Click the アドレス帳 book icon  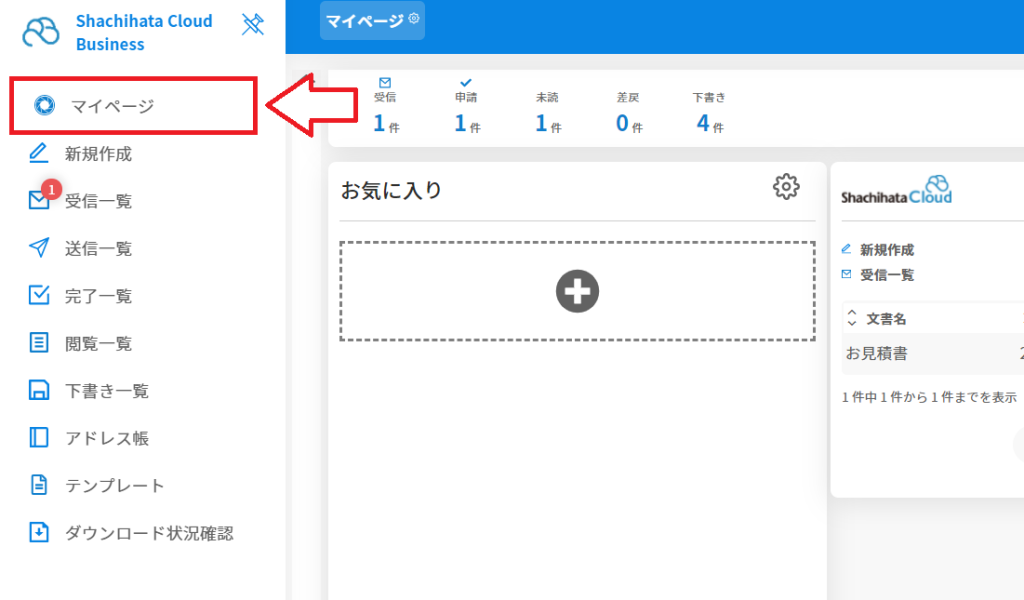(39, 437)
